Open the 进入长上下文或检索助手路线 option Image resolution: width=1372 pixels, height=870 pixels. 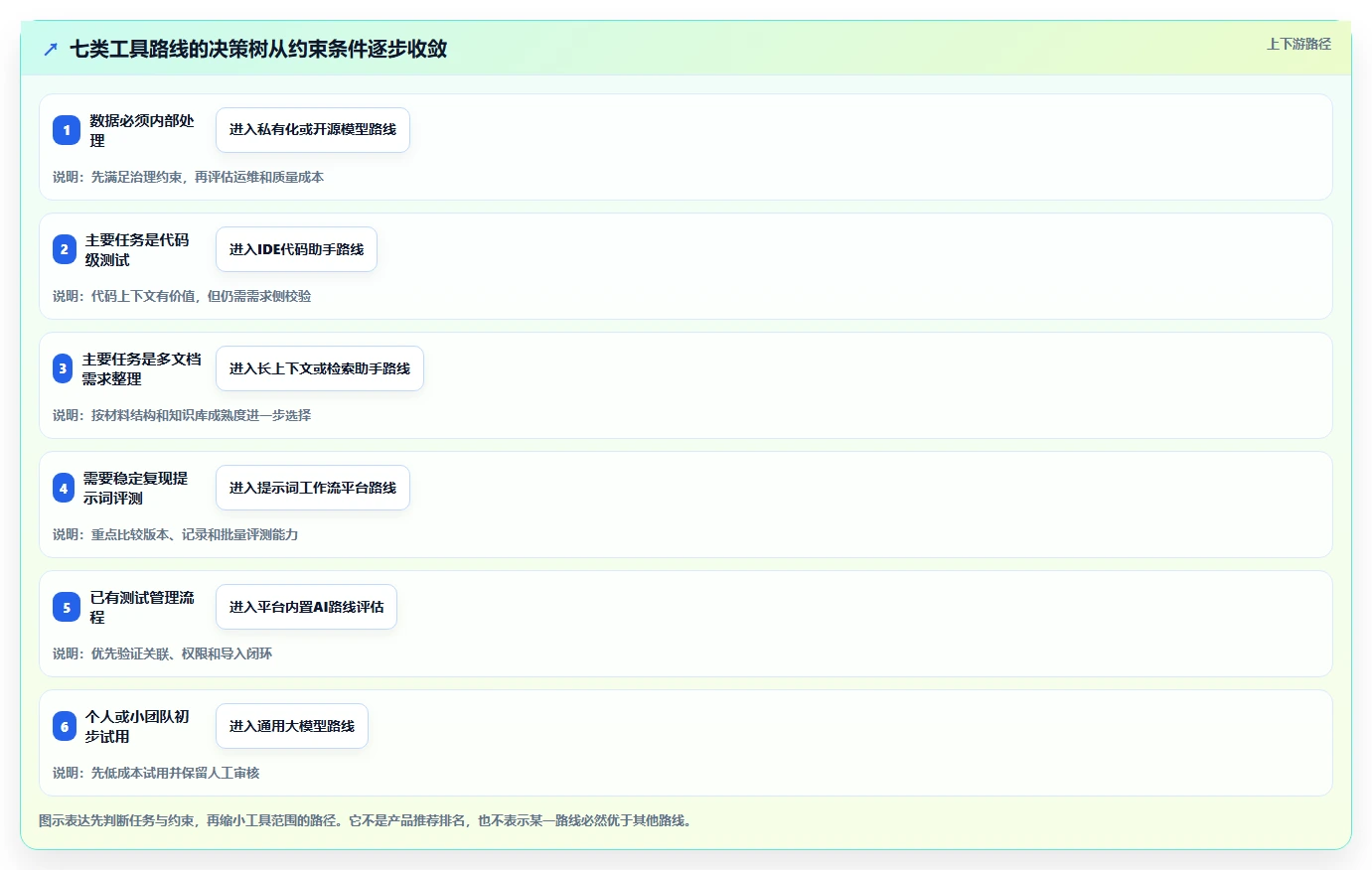click(320, 368)
